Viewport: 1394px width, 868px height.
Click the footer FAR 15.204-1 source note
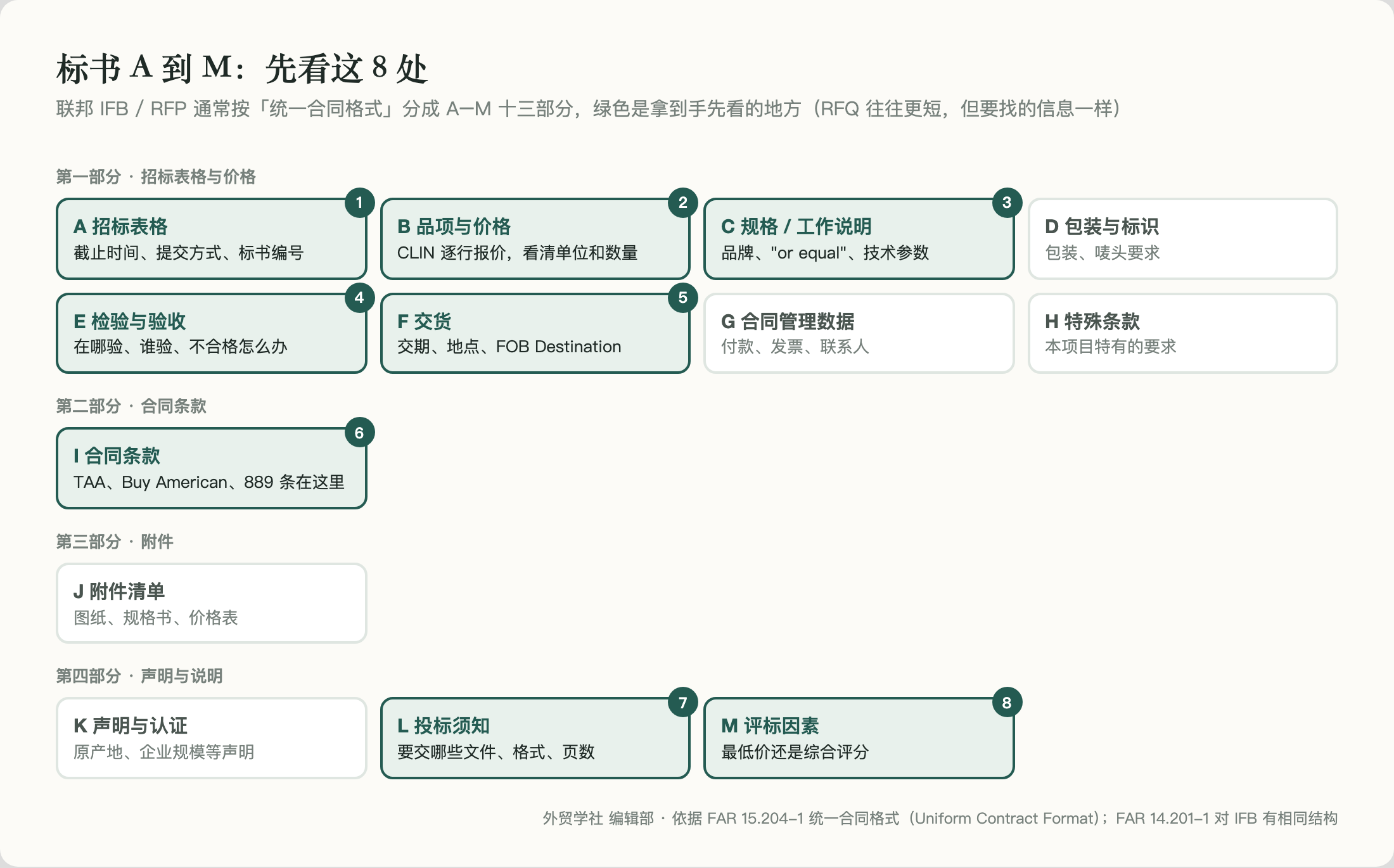tap(940, 819)
